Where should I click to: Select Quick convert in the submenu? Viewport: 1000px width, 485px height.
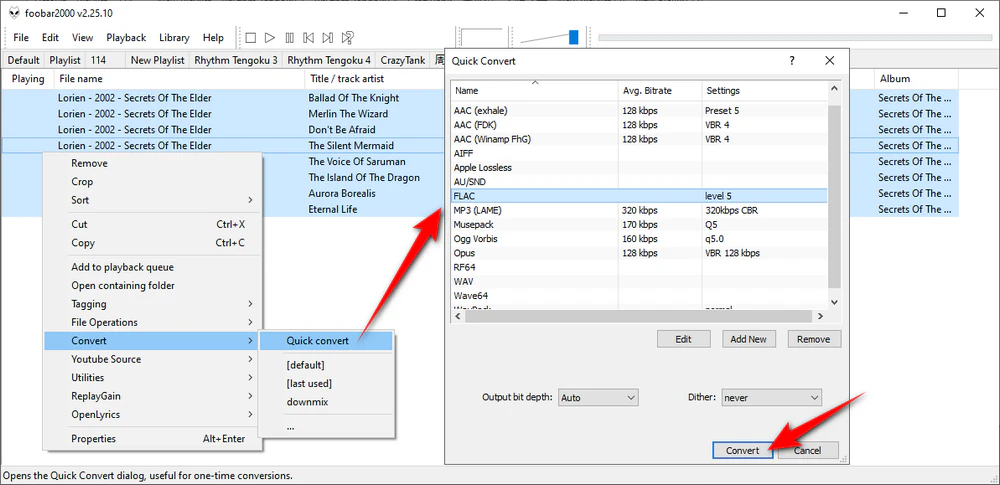click(326, 341)
